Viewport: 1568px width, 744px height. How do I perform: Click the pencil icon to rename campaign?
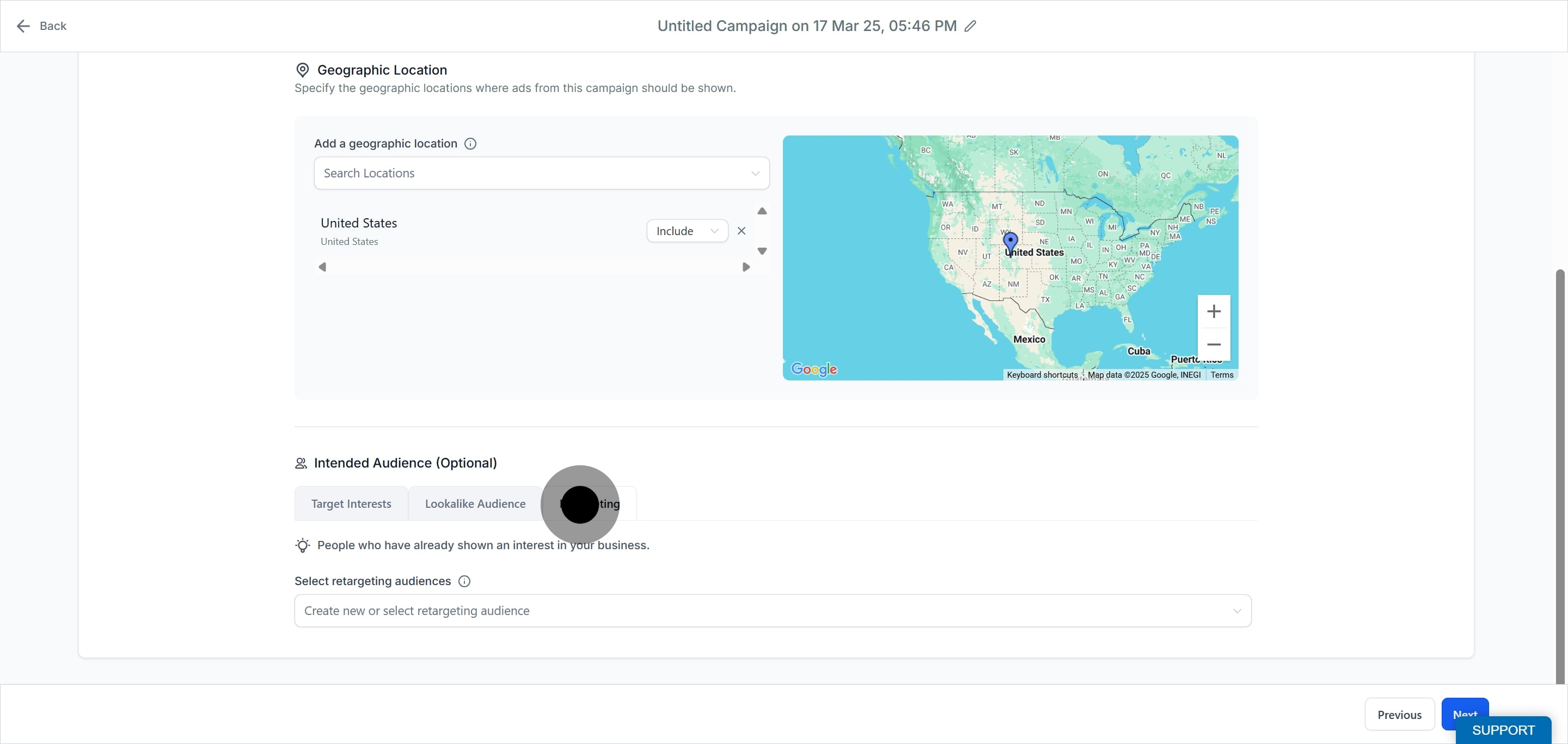tap(970, 26)
